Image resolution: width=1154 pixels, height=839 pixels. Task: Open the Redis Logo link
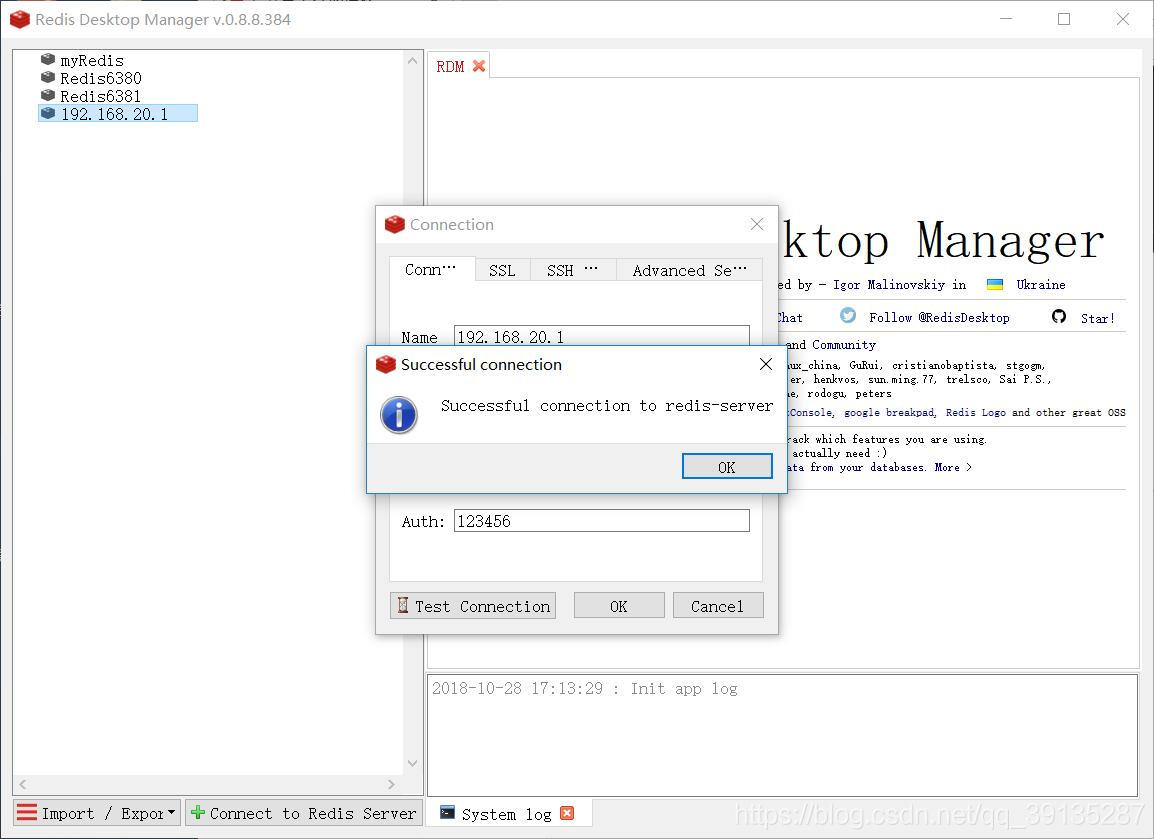coord(975,412)
